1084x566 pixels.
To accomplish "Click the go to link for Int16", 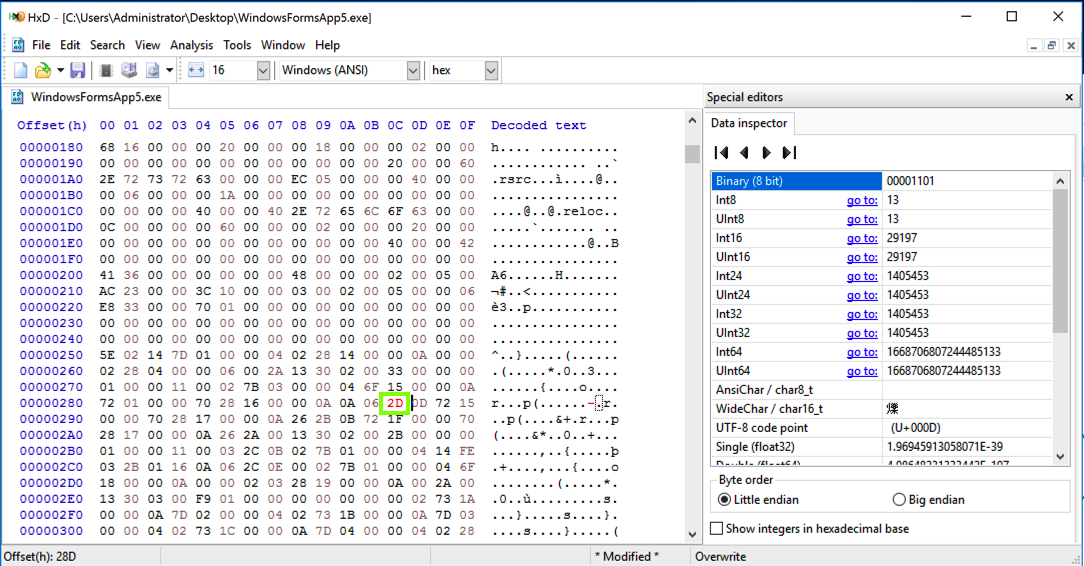I will point(862,238).
